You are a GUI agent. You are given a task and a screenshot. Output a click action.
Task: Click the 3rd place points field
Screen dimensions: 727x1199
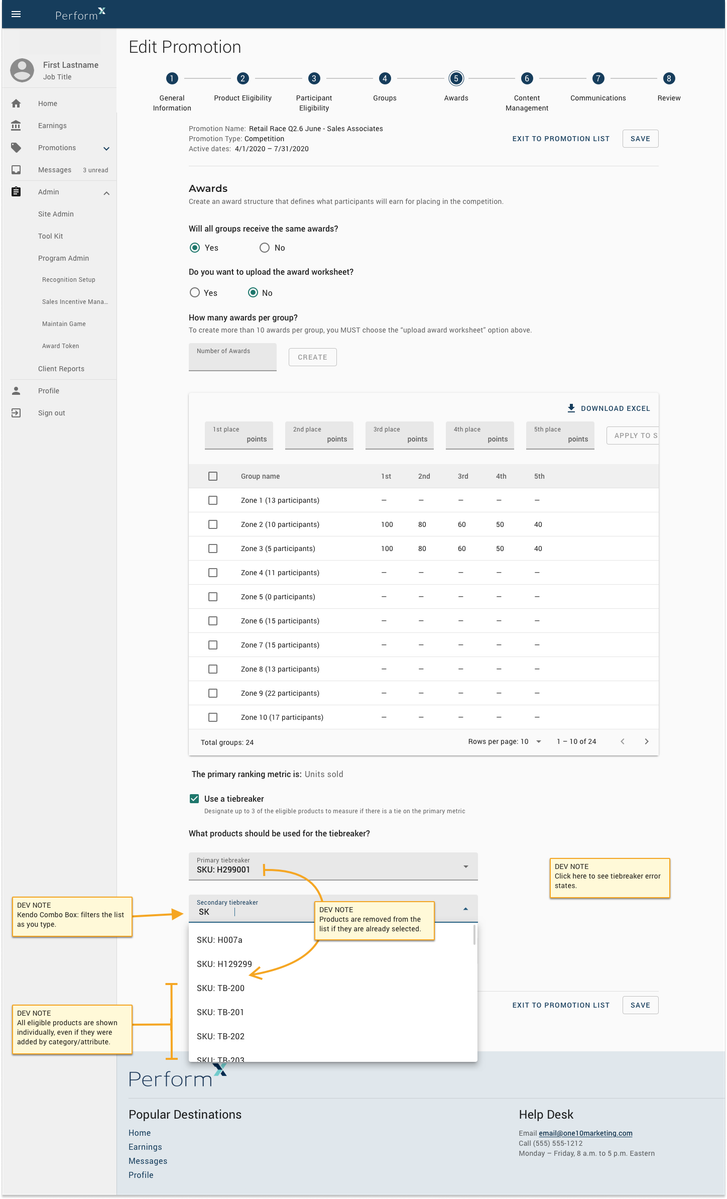[399, 435]
